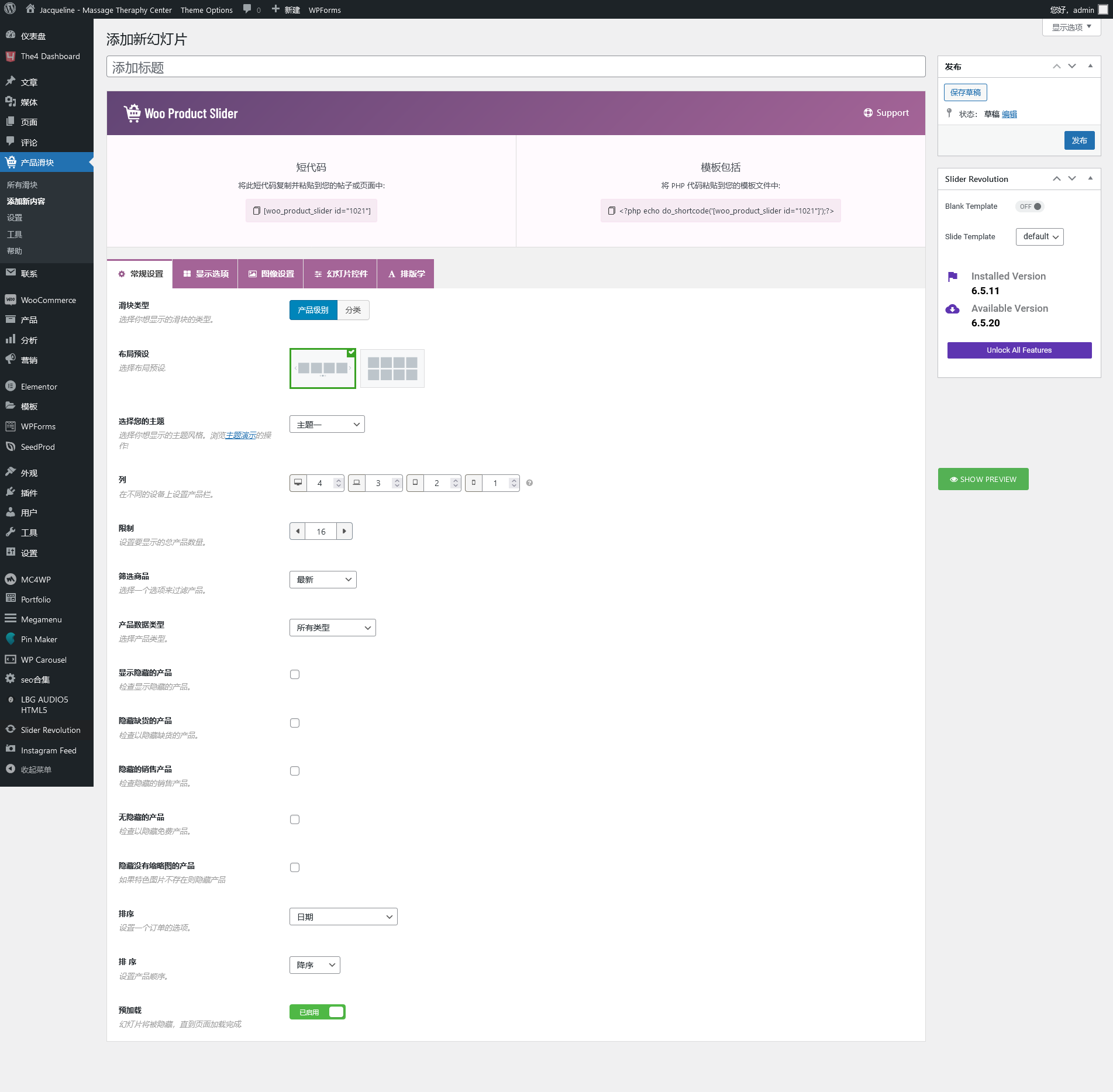
Task: Tick the 隐藏的销售产品 checkbox
Action: tap(295, 771)
